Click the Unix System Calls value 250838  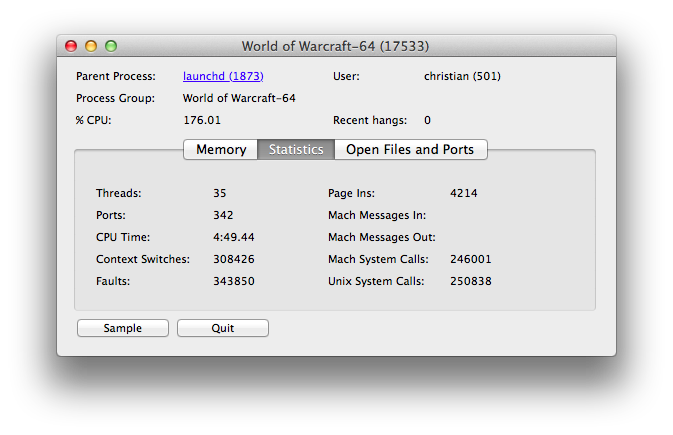point(471,281)
